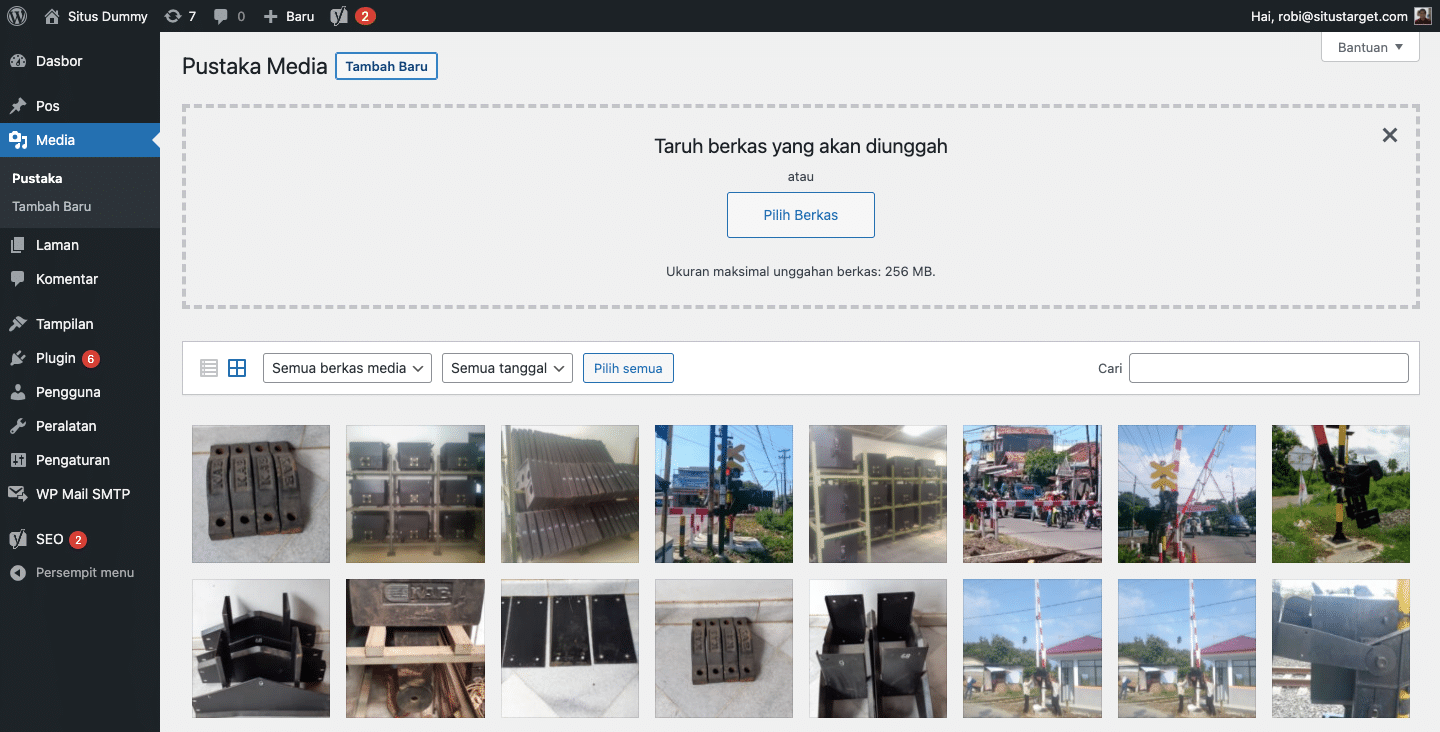Click the Tambah Baru button beside title
The width and height of the screenshot is (1440, 732).
pos(386,67)
